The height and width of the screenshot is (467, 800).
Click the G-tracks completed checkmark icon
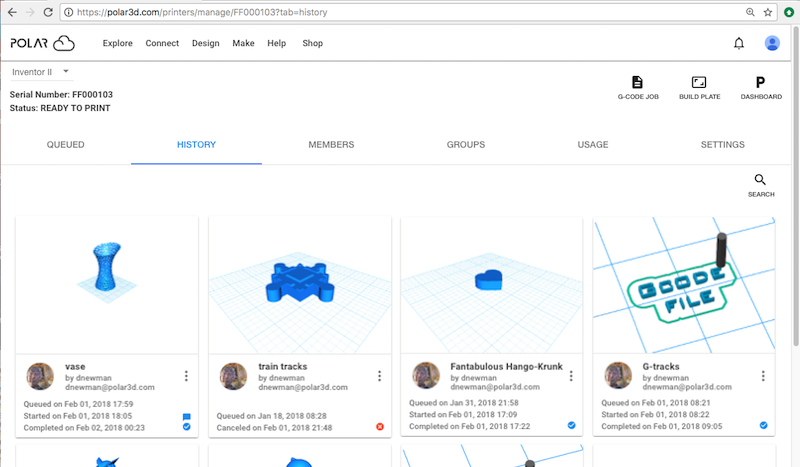tap(763, 425)
